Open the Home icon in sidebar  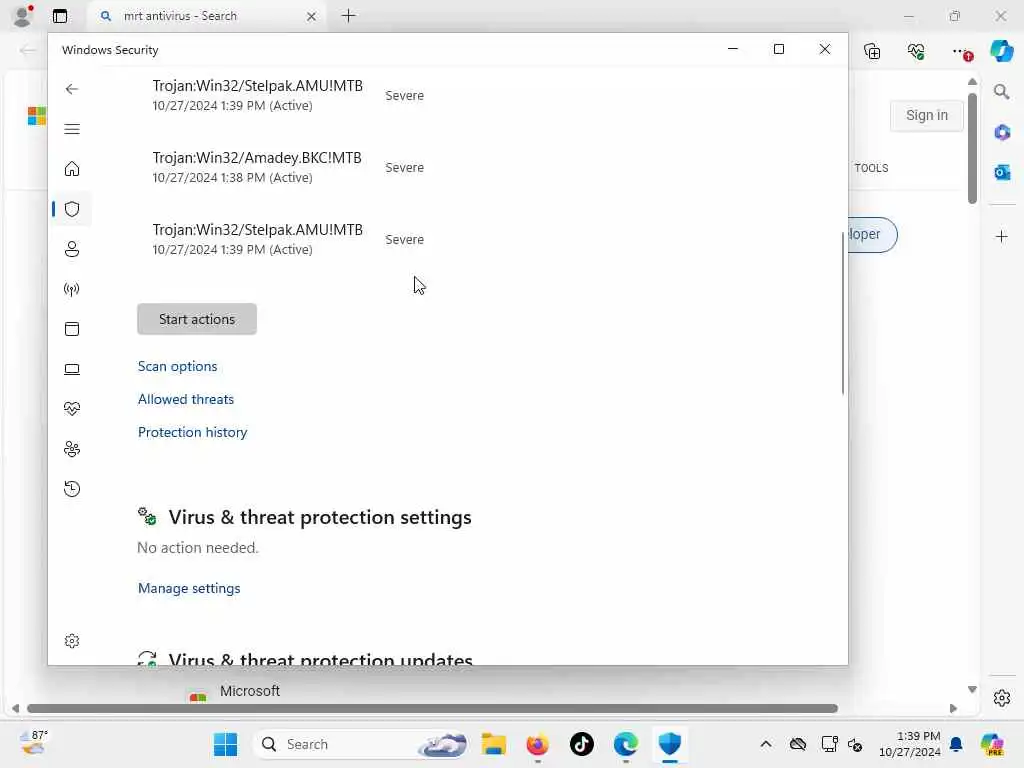72,169
